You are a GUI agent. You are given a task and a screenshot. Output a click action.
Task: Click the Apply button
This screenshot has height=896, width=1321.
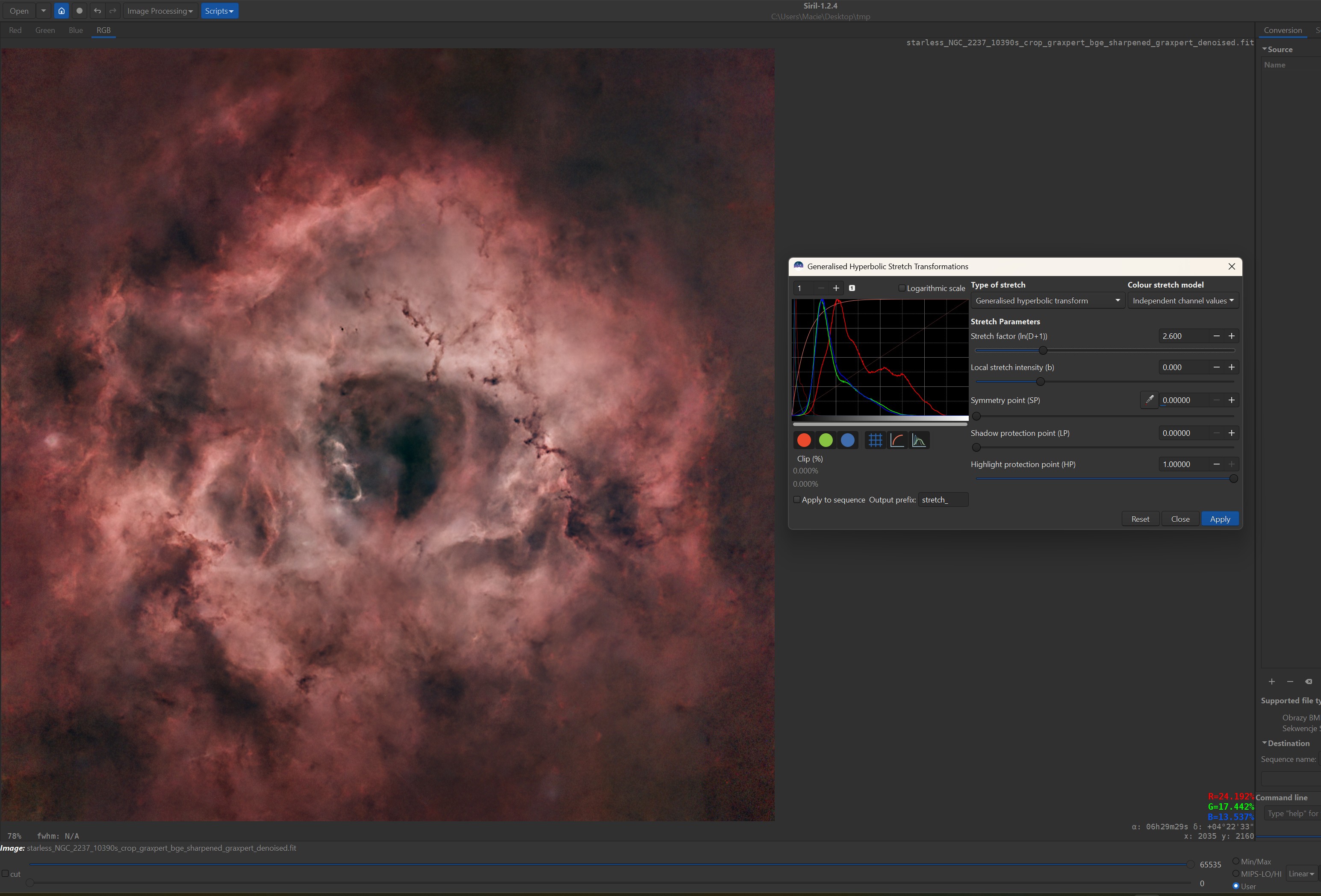tap(1219, 519)
